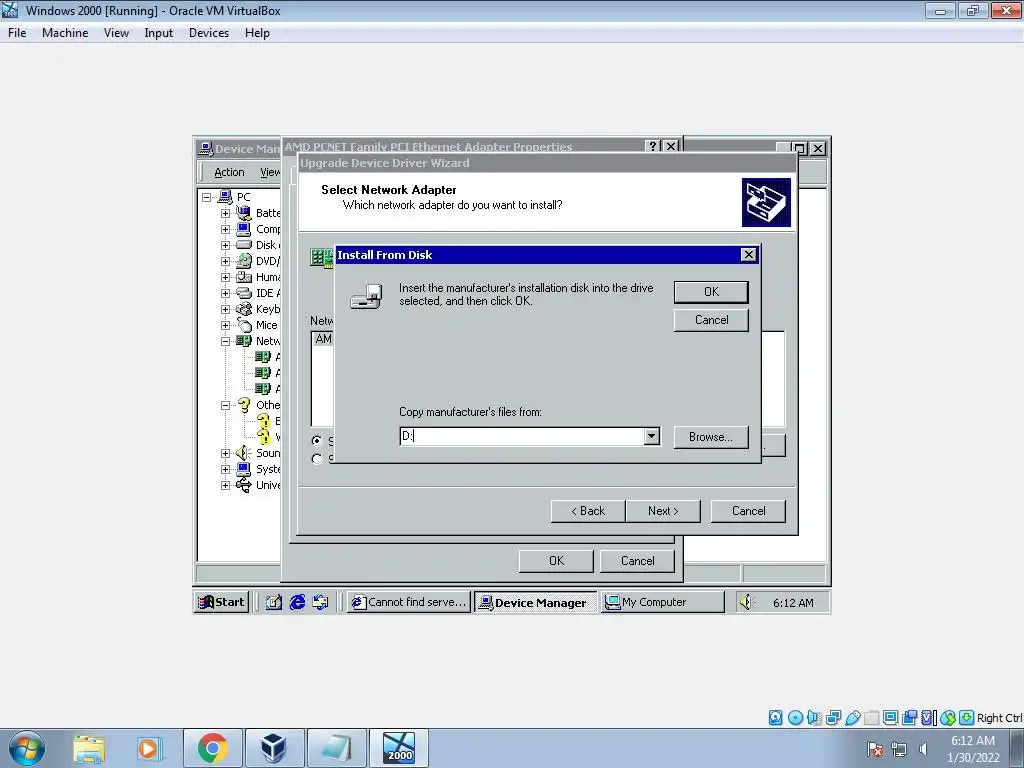
Task: Launch Internet Explorer from Windows 2000 quick launch
Action: (x=297, y=602)
